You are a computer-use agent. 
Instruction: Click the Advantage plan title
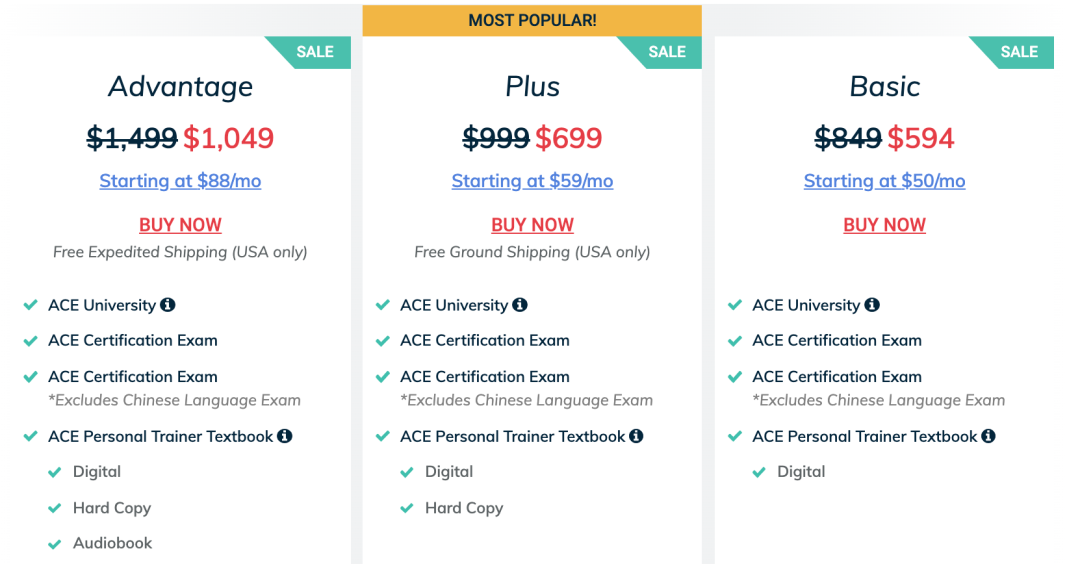pyautogui.click(x=180, y=87)
